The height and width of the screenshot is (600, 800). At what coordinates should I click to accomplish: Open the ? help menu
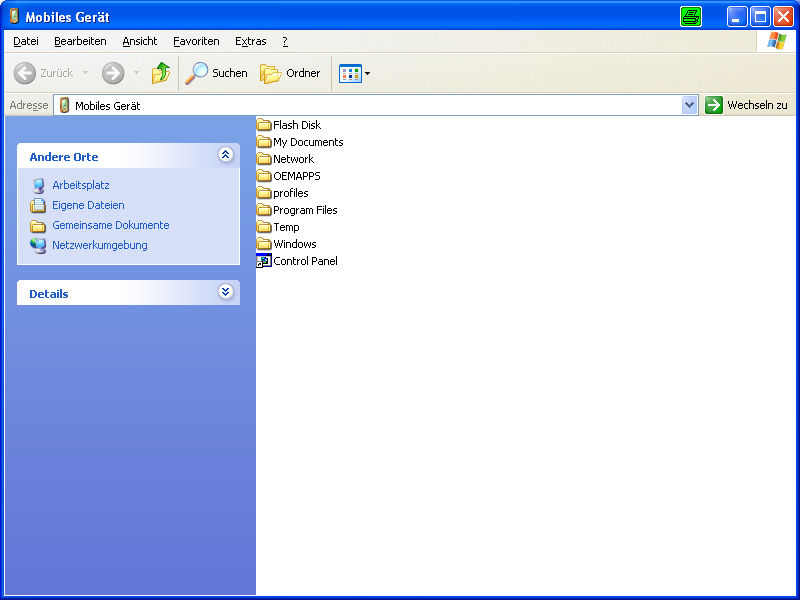point(285,41)
